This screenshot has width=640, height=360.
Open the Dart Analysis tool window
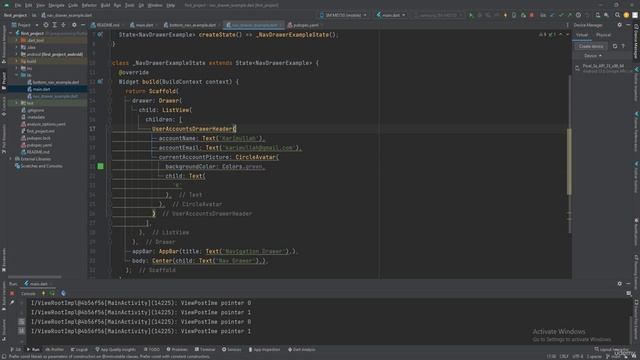(302, 349)
